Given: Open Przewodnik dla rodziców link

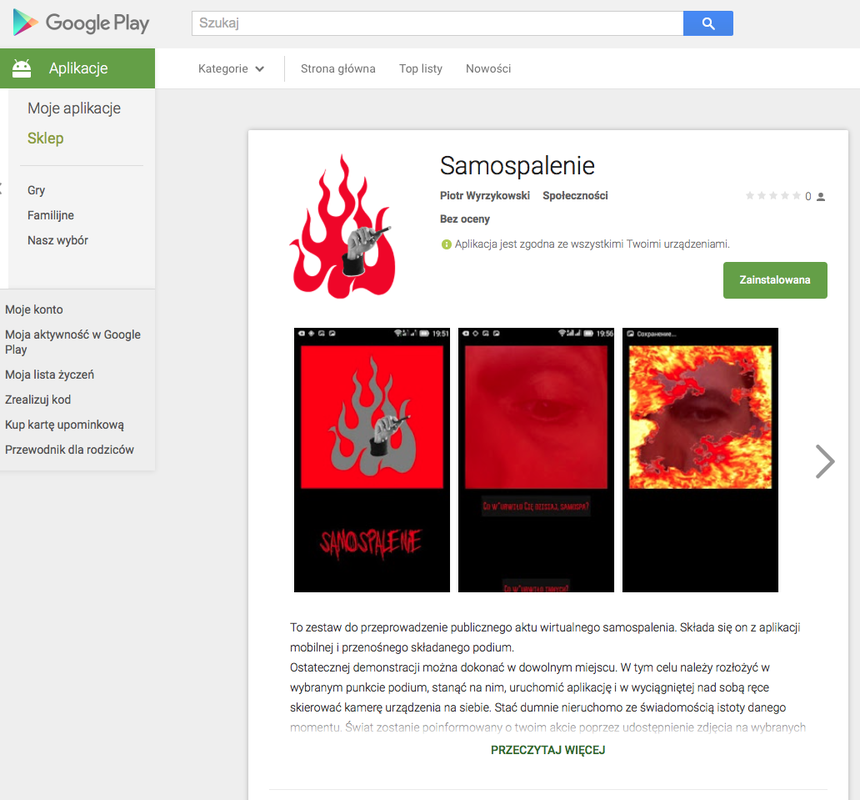Looking at the screenshot, I should pos(69,450).
